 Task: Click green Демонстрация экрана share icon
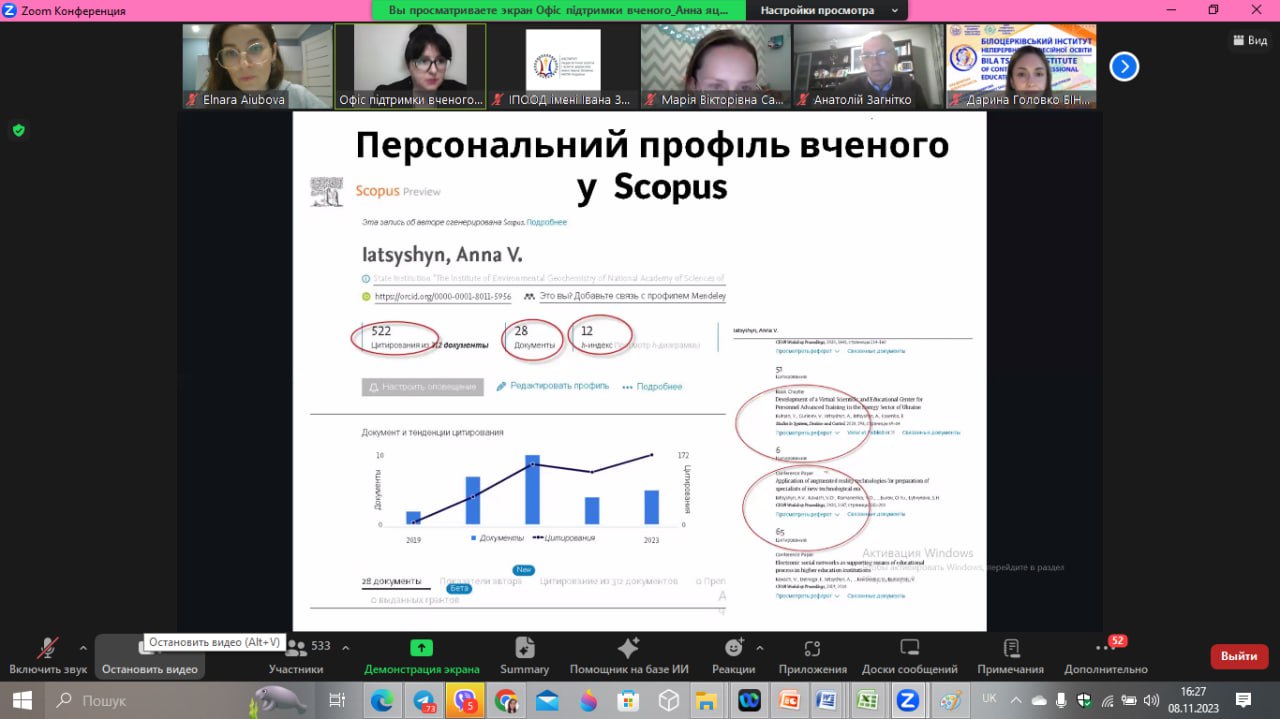click(x=422, y=647)
